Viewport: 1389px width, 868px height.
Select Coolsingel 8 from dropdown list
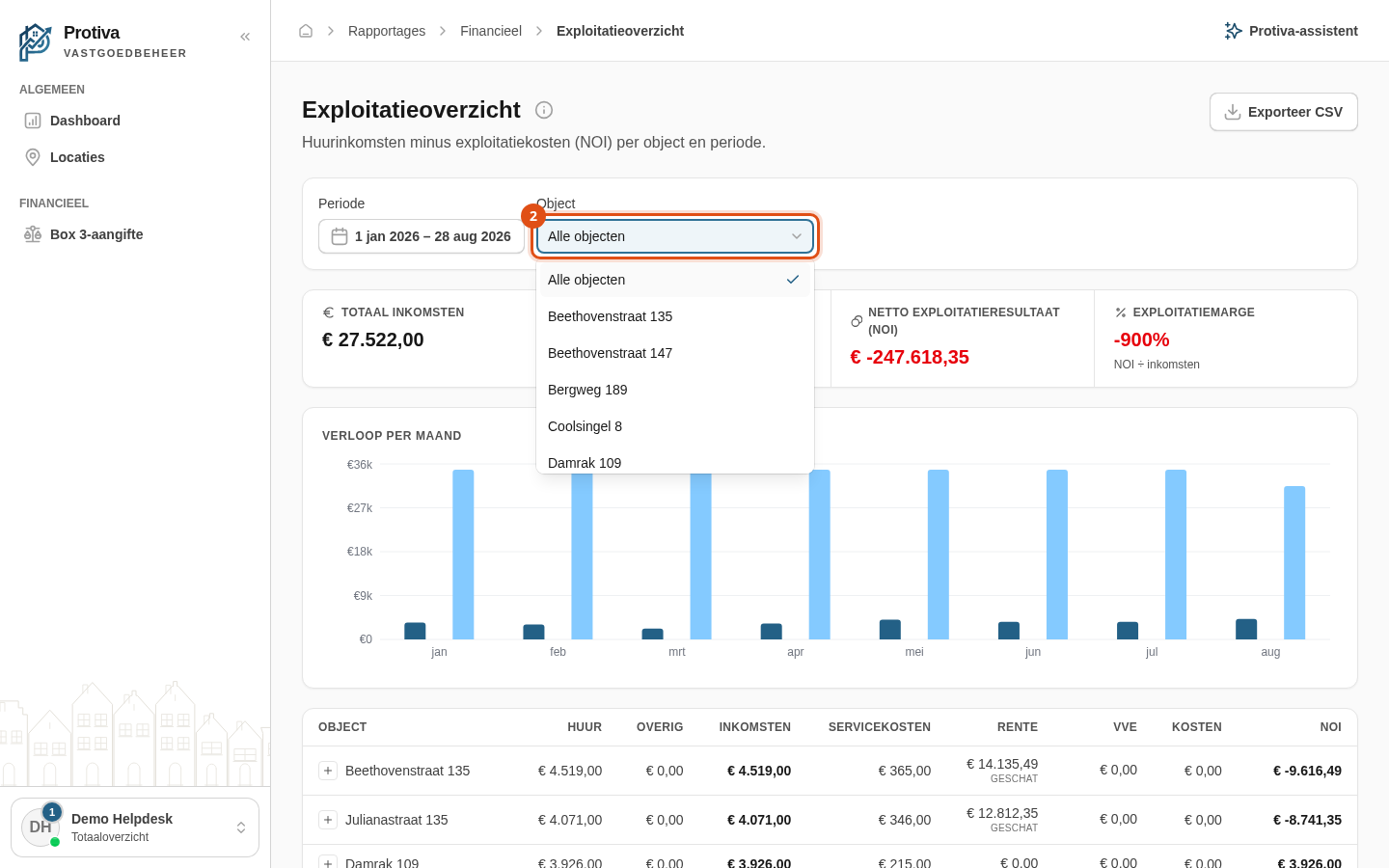675,426
